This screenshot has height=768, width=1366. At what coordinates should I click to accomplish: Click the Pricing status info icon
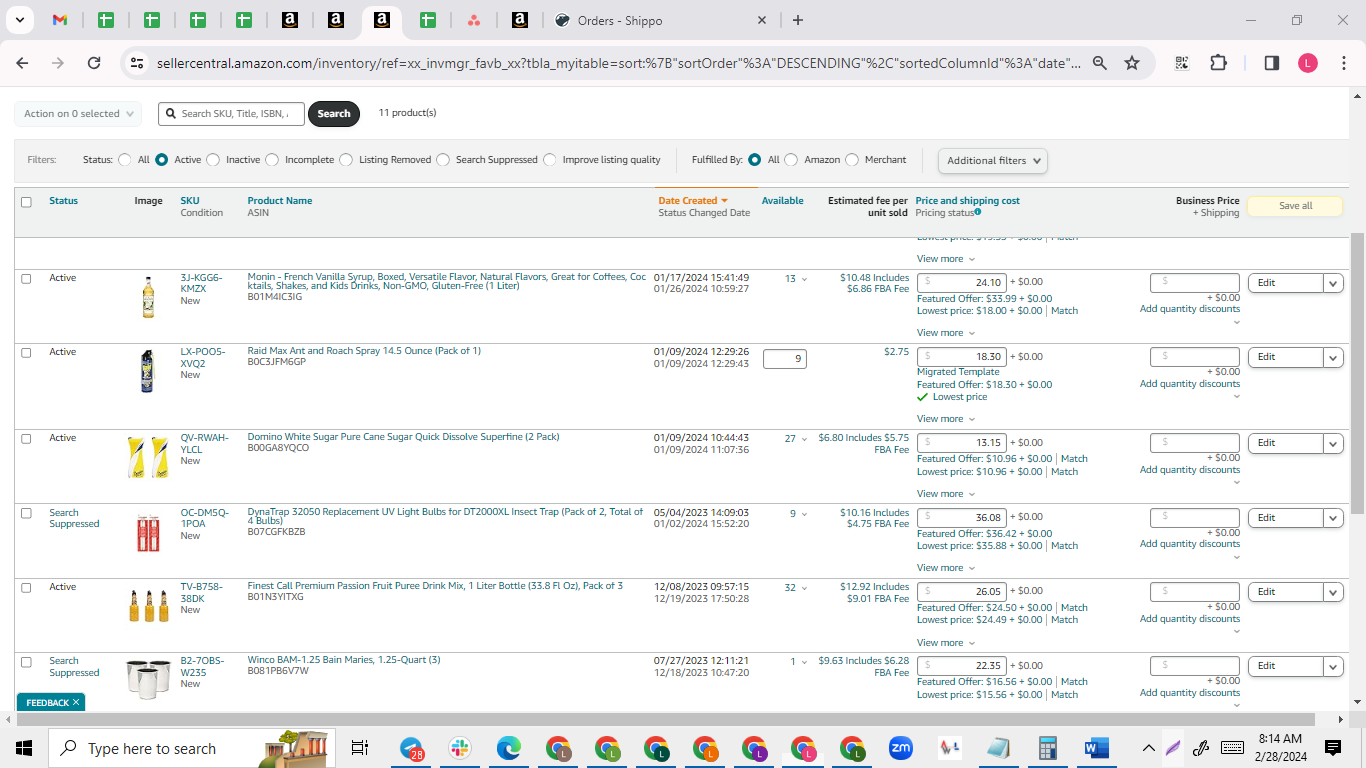[977, 212]
